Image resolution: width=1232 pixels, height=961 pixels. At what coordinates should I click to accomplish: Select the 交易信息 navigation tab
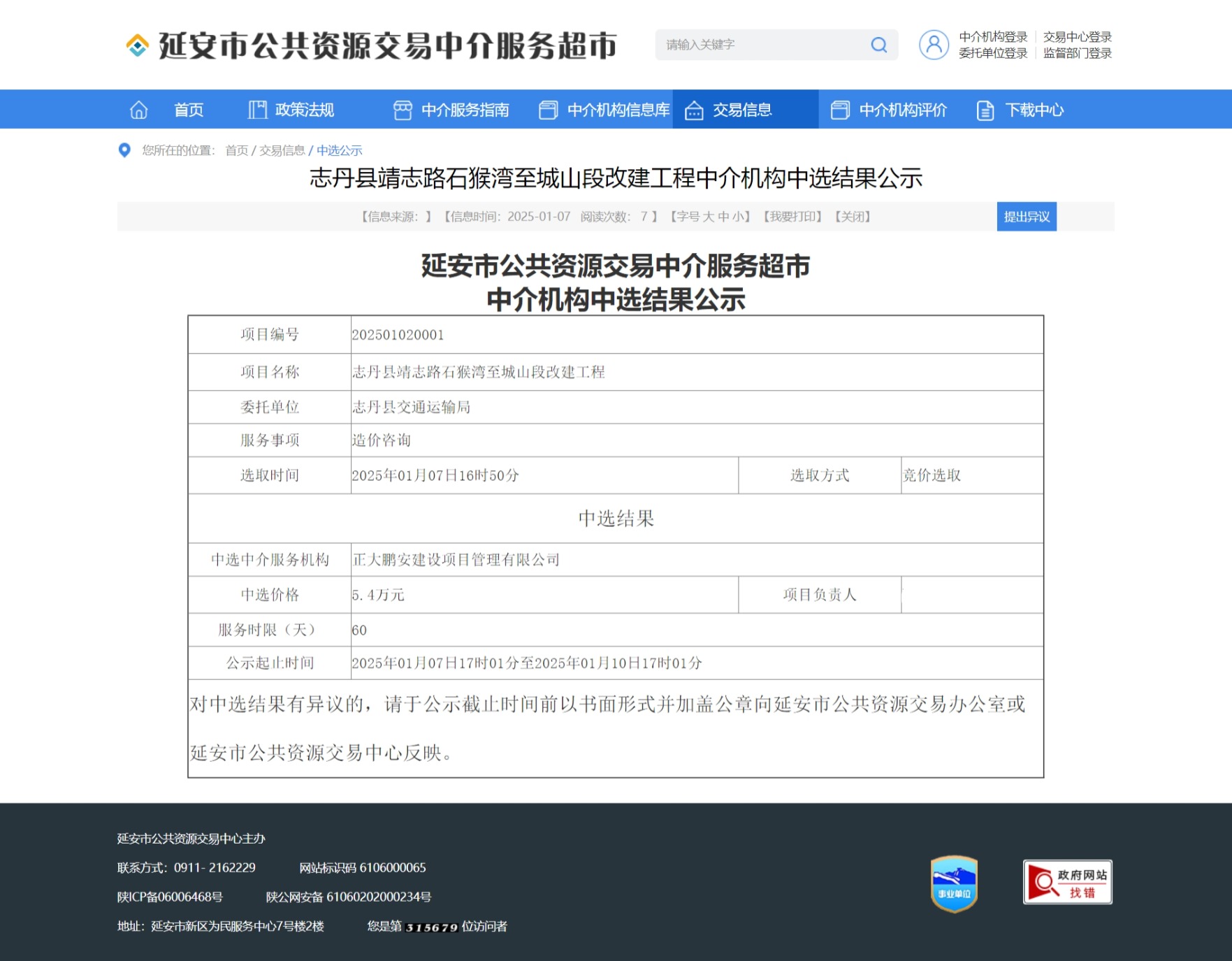741,110
